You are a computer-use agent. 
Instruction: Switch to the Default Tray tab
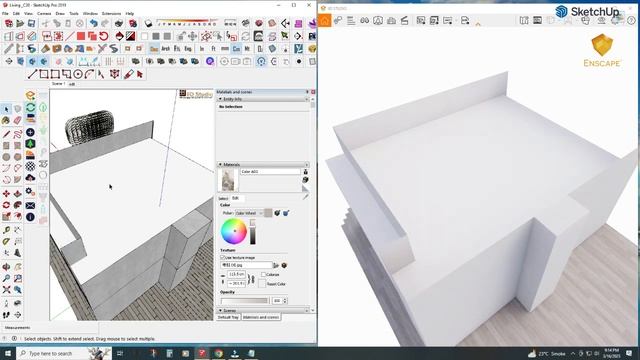[228, 317]
